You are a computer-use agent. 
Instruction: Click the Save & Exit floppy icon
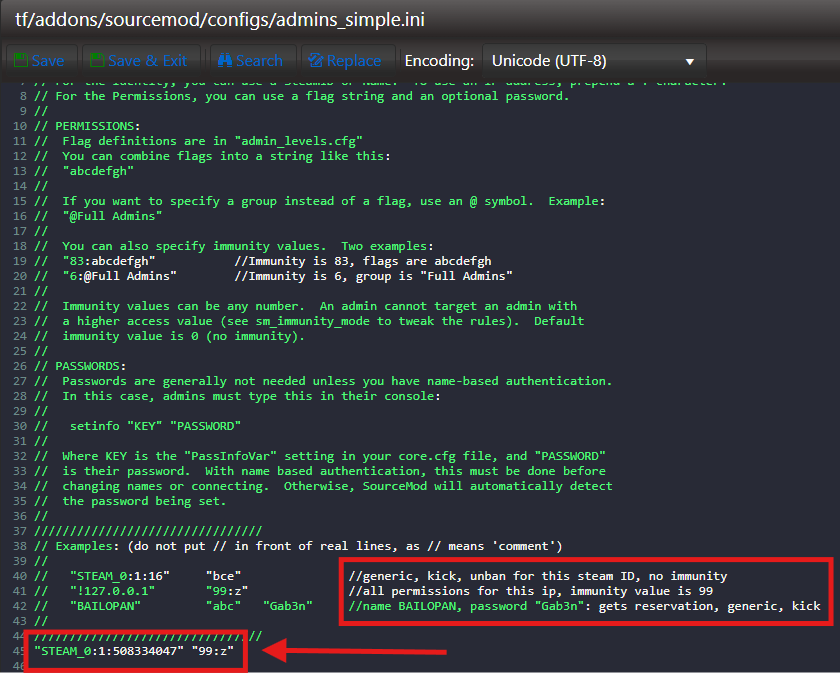[98, 61]
